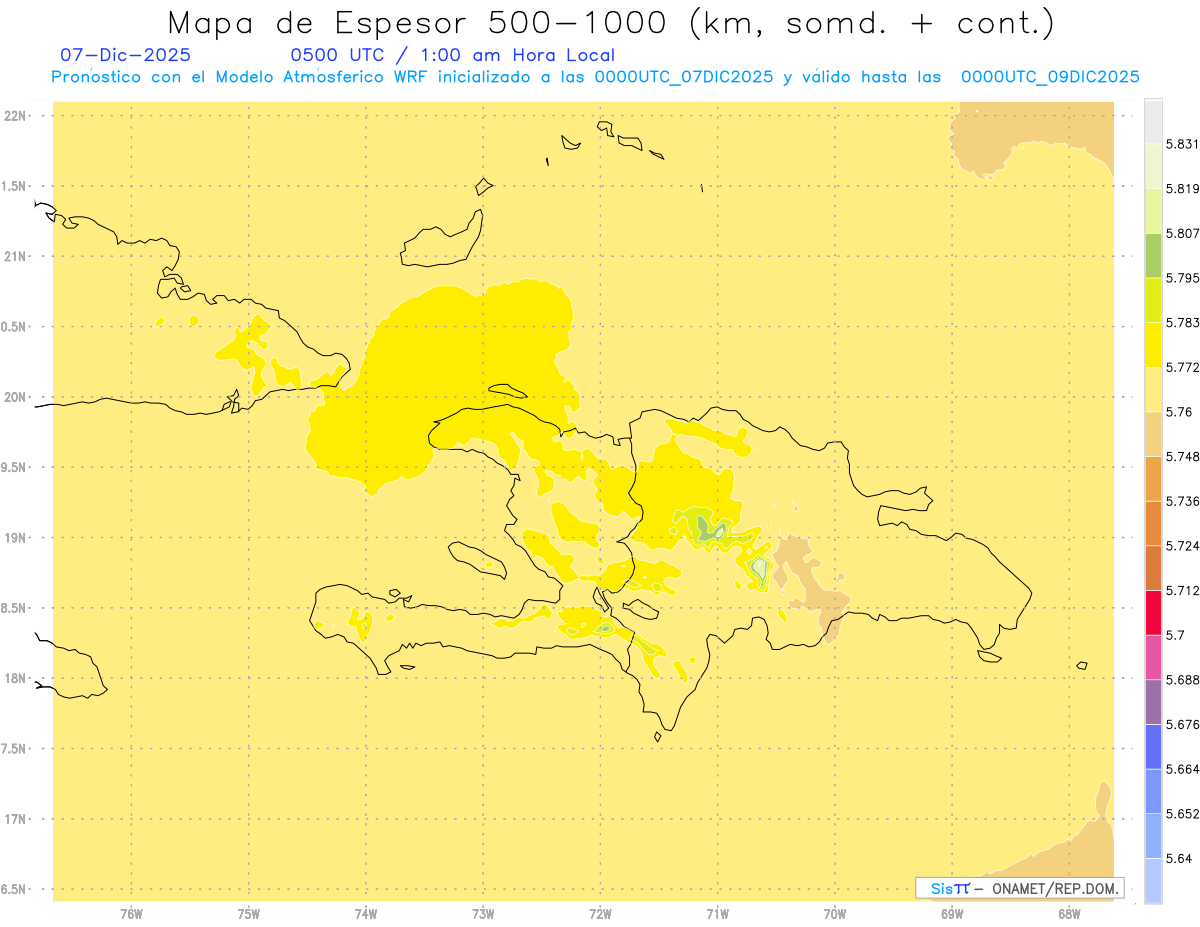The image size is (1200, 927).
Task: Click the 69W longitude axis label
Action: point(952,914)
